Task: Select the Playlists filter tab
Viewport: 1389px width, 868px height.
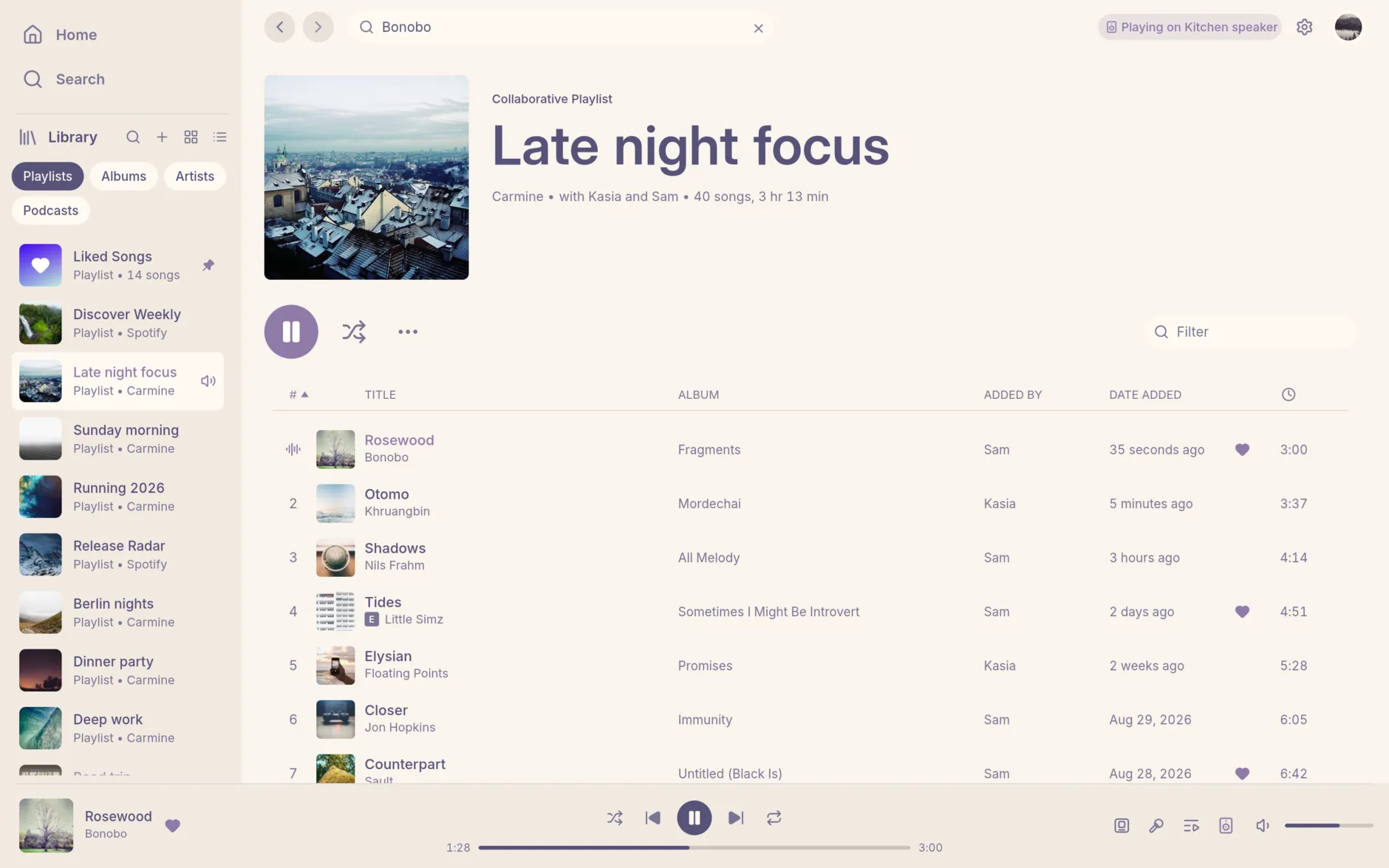Action: [x=47, y=176]
